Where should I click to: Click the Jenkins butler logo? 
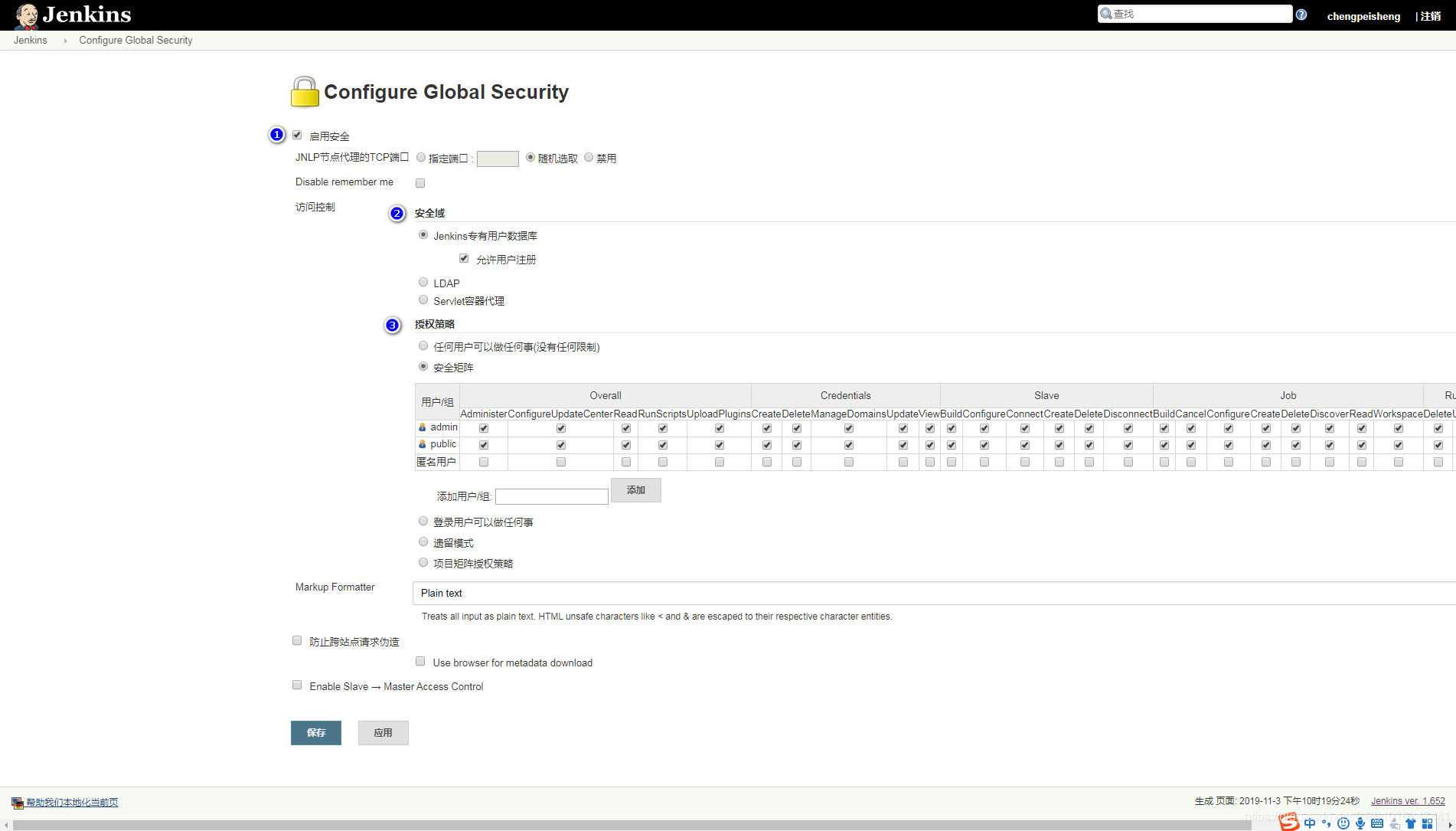(26, 15)
